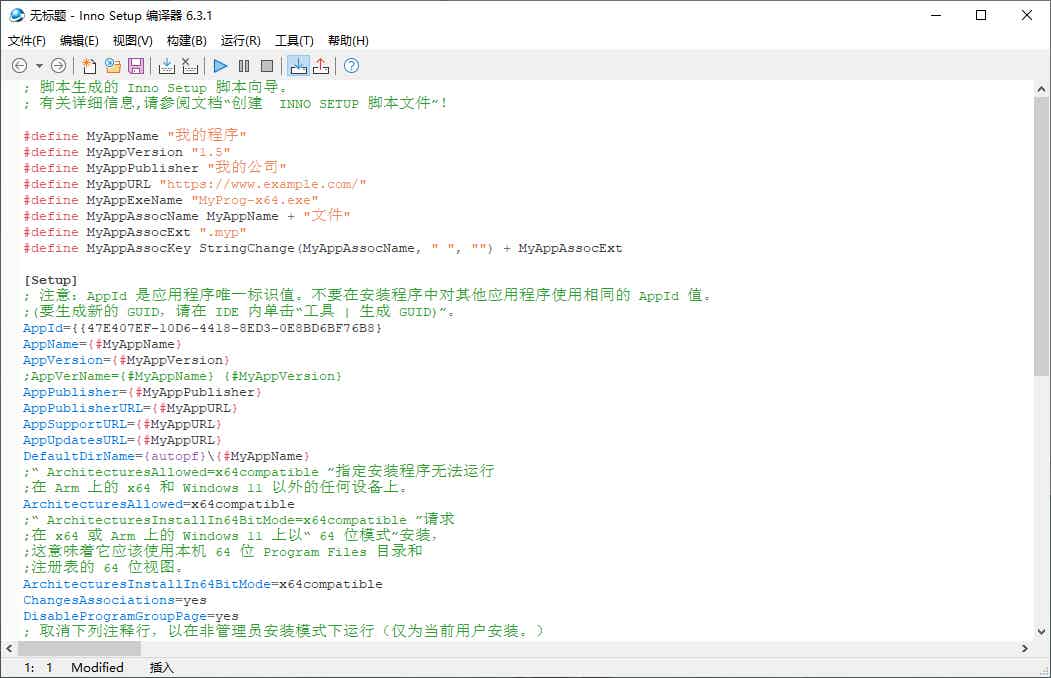Screen dimensions: 1051x678
Task: Click the [Setup] section header
Action: pos(50,280)
